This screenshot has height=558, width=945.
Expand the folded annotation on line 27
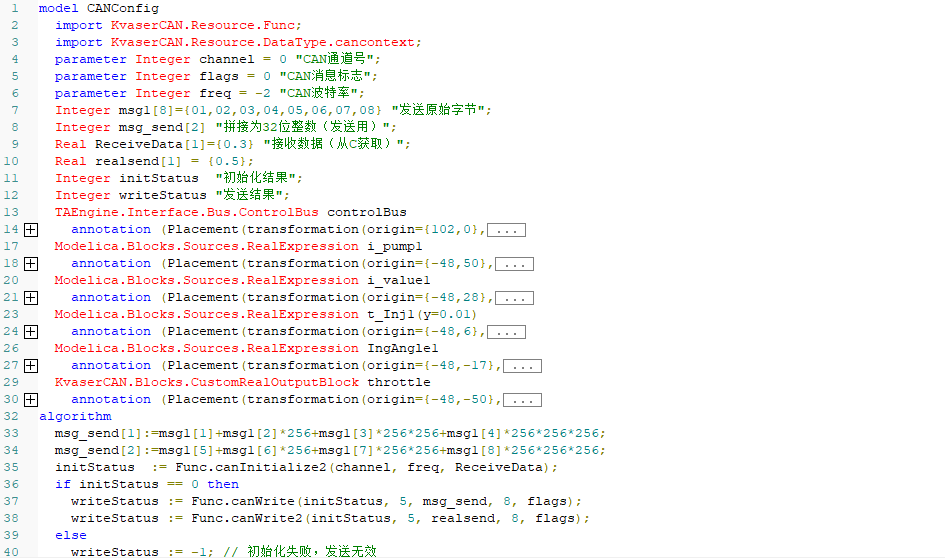31,366
